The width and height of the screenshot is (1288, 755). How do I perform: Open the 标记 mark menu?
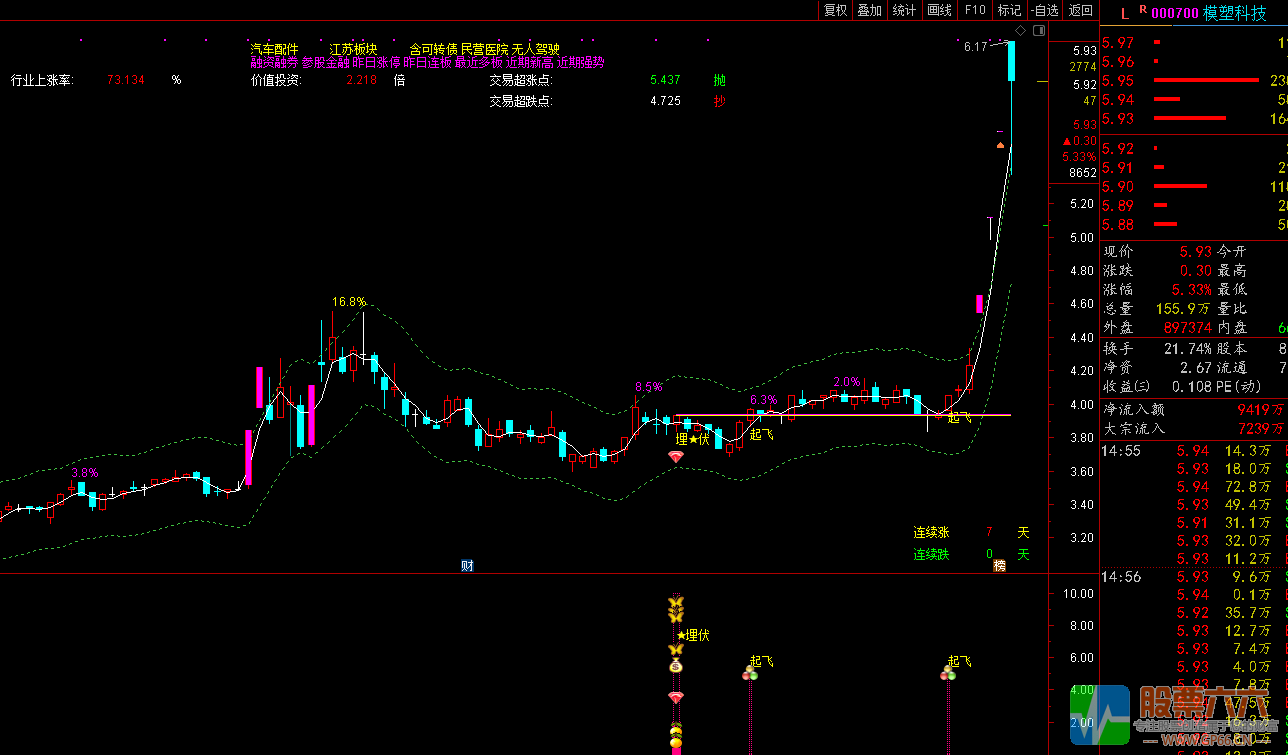pos(1009,10)
